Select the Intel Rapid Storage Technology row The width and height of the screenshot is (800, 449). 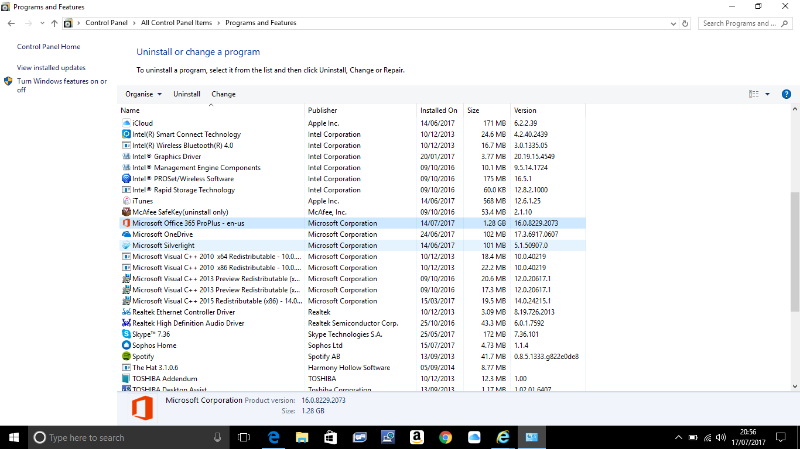point(352,190)
